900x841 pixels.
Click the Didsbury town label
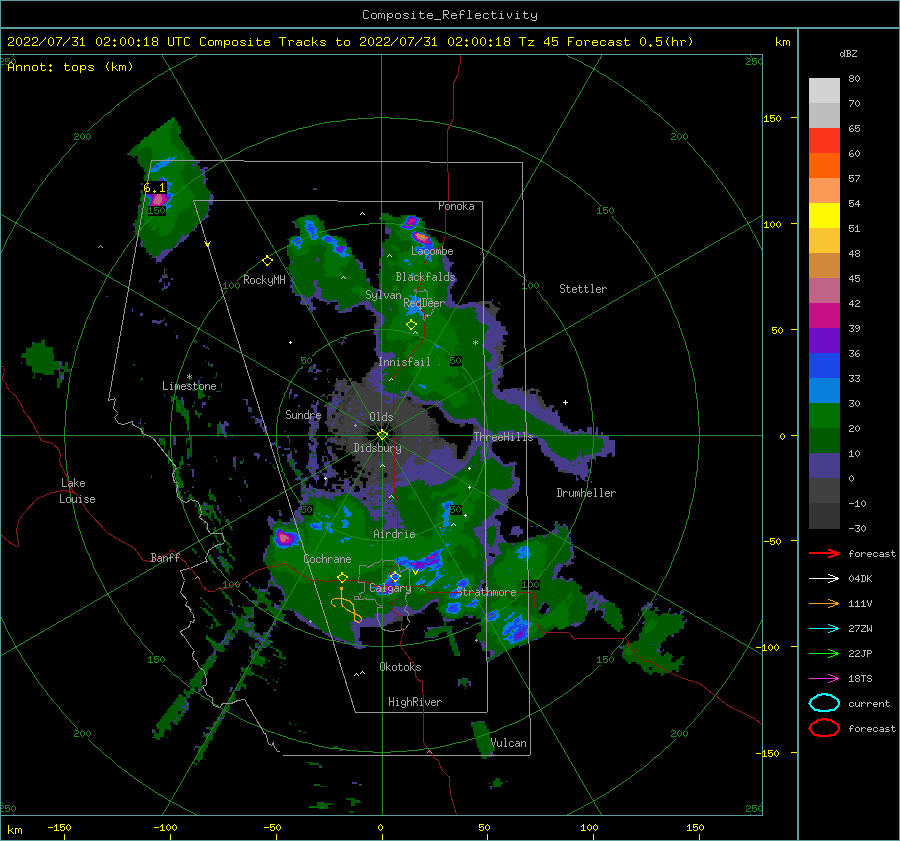coord(378,448)
